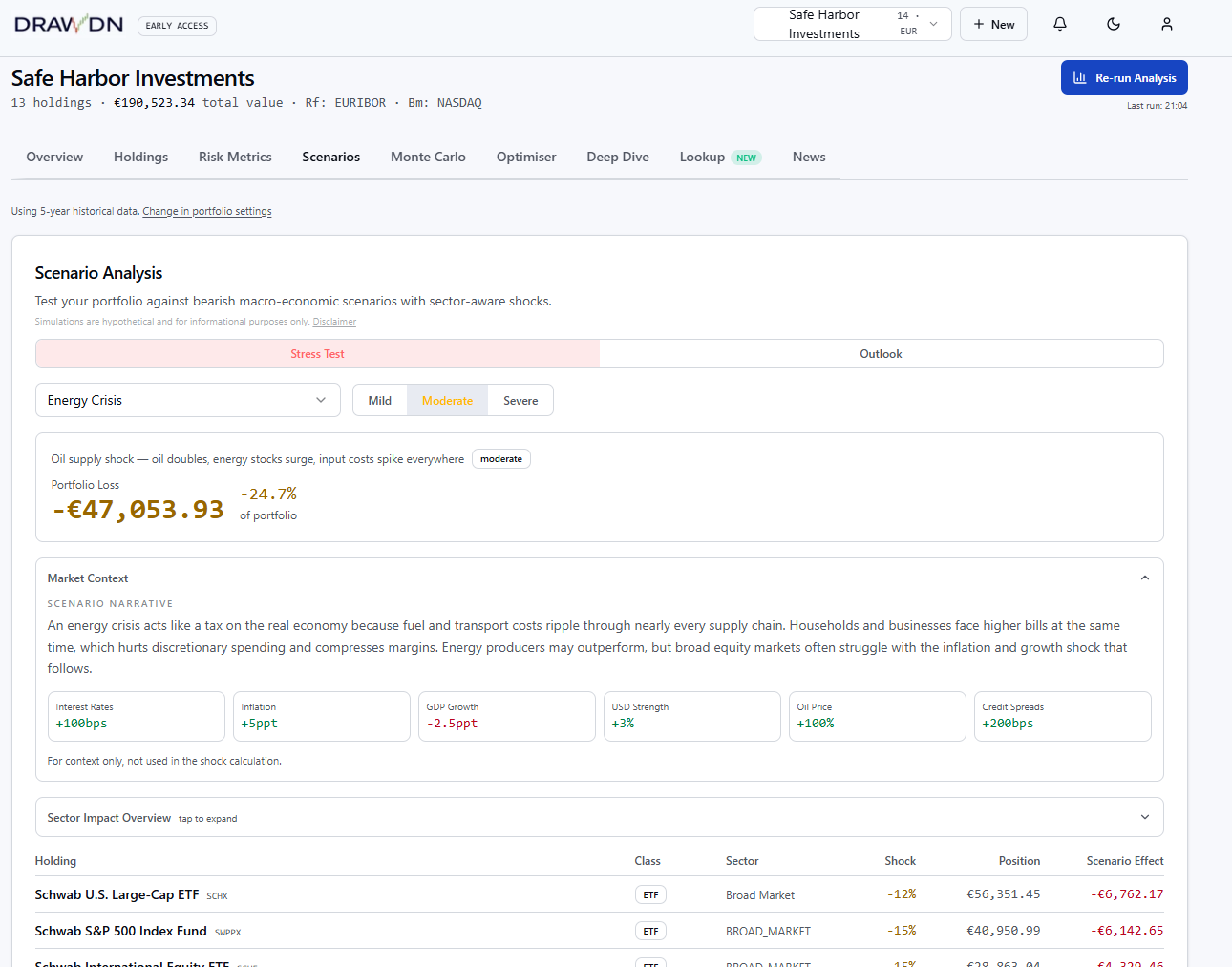Select the Scenarios tab
The height and width of the screenshot is (967, 1232).
(330, 157)
